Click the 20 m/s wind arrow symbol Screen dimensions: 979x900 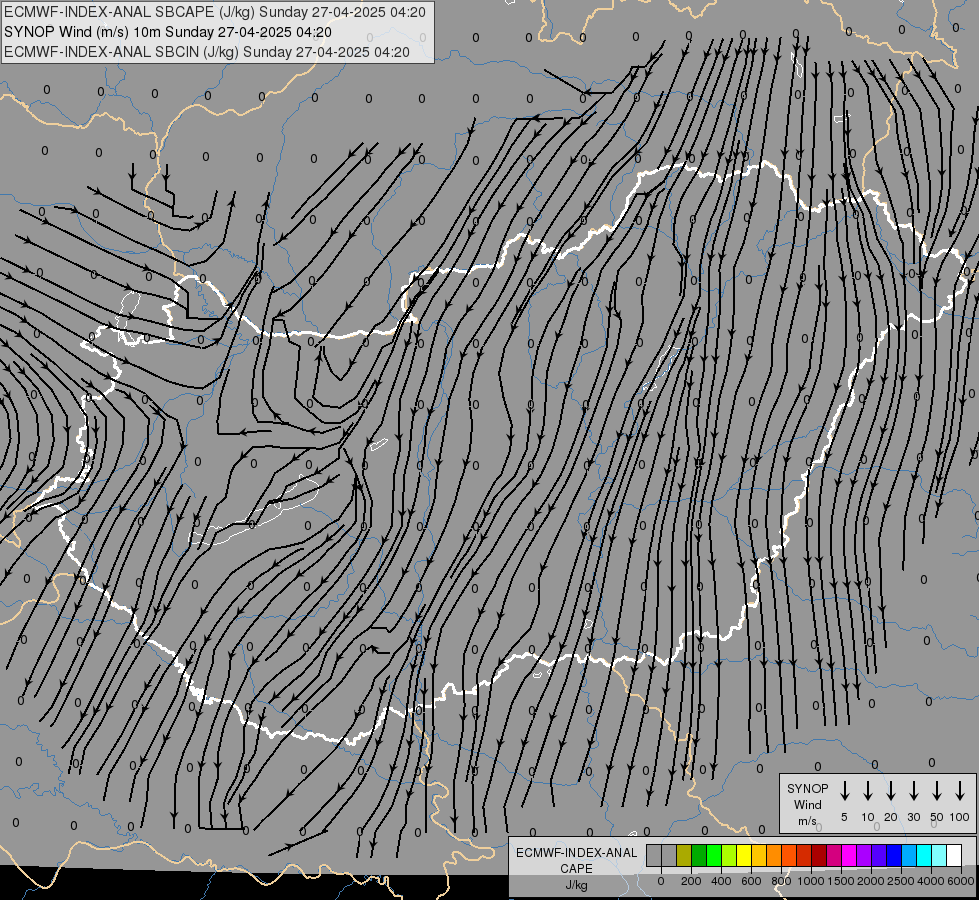click(x=891, y=791)
